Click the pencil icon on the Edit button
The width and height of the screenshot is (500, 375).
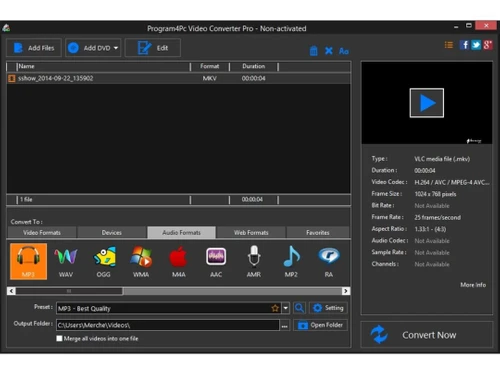click(x=144, y=48)
